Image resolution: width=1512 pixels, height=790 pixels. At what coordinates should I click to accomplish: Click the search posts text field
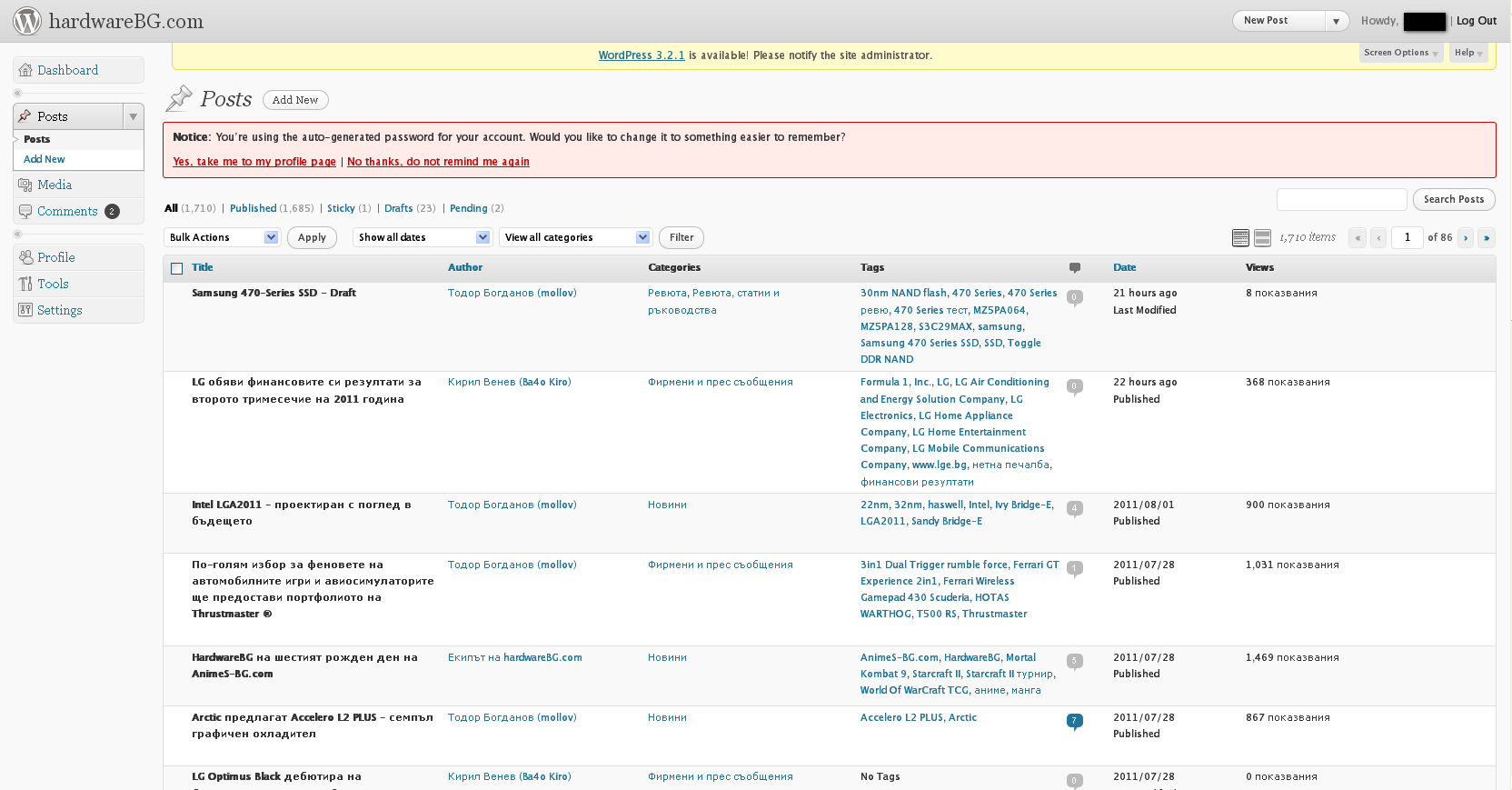[x=1342, y=199]
